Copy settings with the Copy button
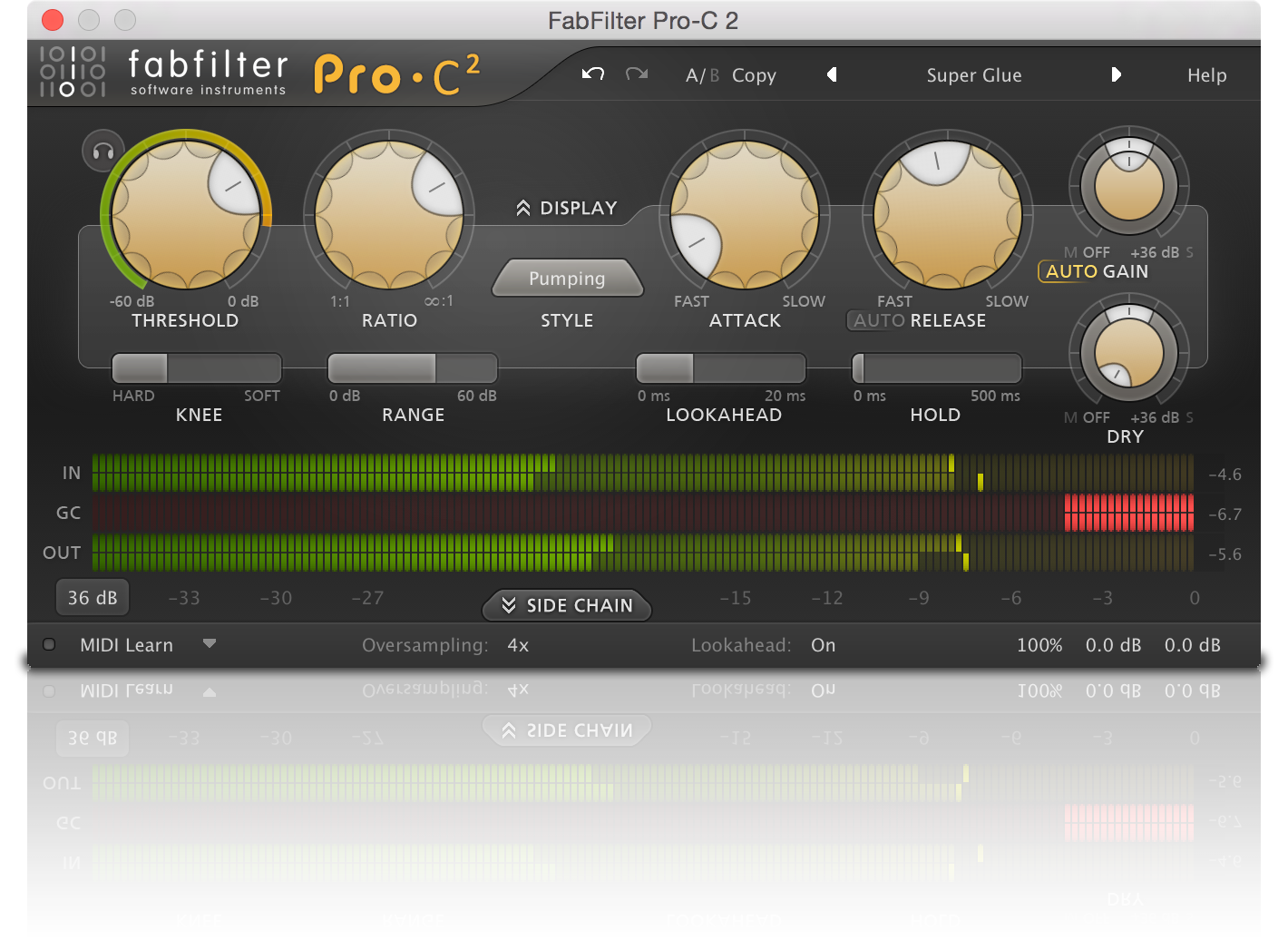 click(x=754, y=76)
